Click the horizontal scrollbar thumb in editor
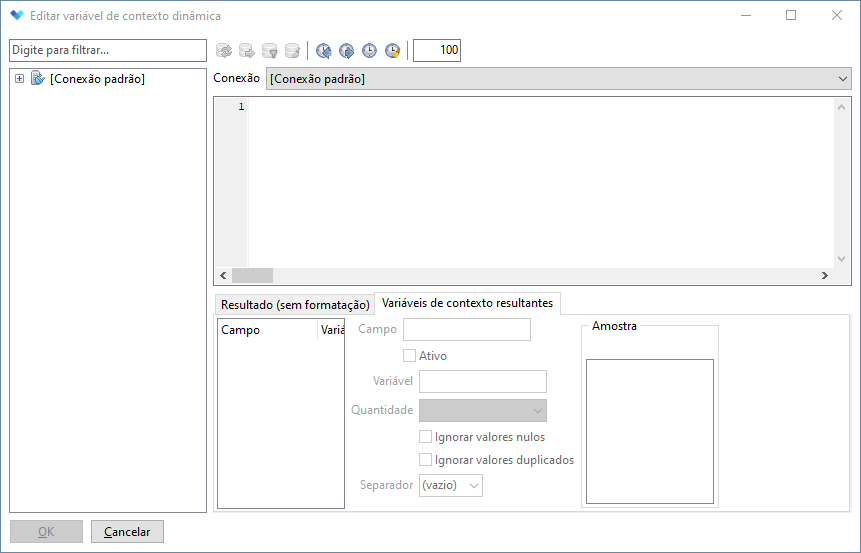 252,276
